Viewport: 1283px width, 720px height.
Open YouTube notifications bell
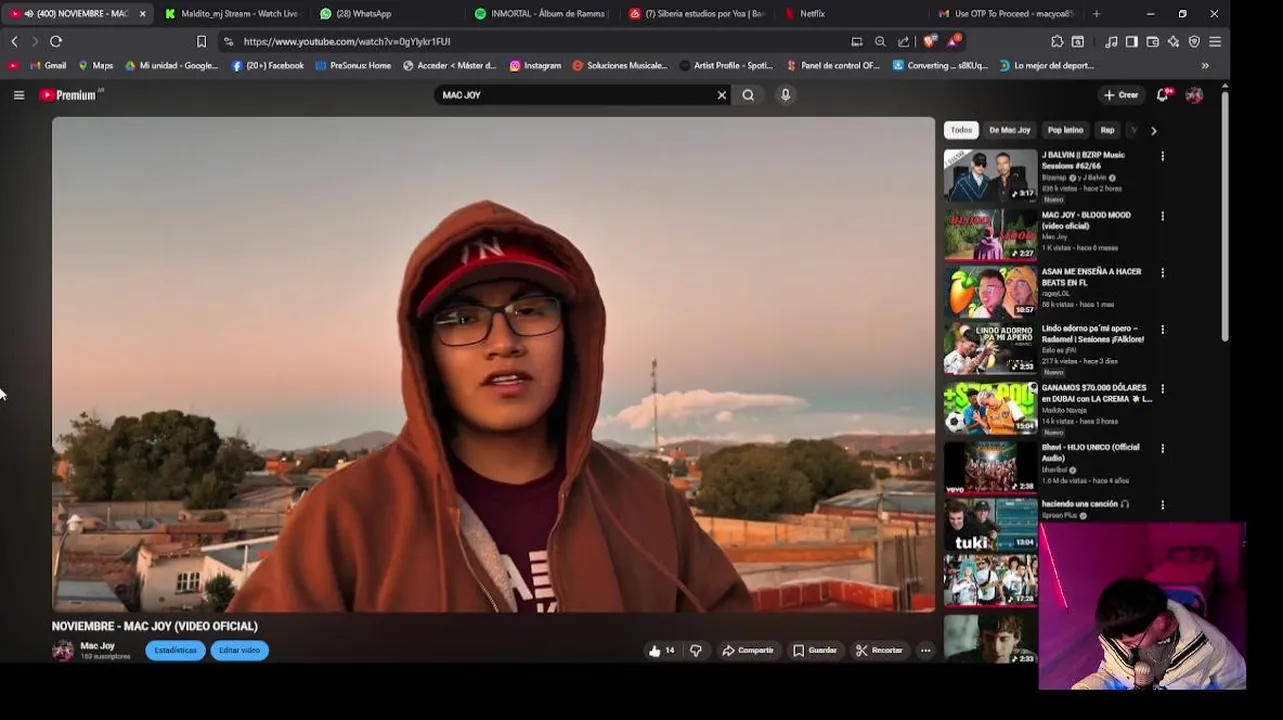(x=1162, y=95)
